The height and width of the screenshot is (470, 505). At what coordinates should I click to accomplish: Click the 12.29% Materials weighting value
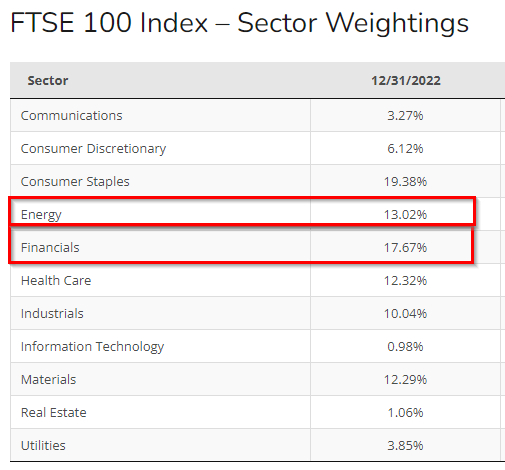tap(405, 379)
